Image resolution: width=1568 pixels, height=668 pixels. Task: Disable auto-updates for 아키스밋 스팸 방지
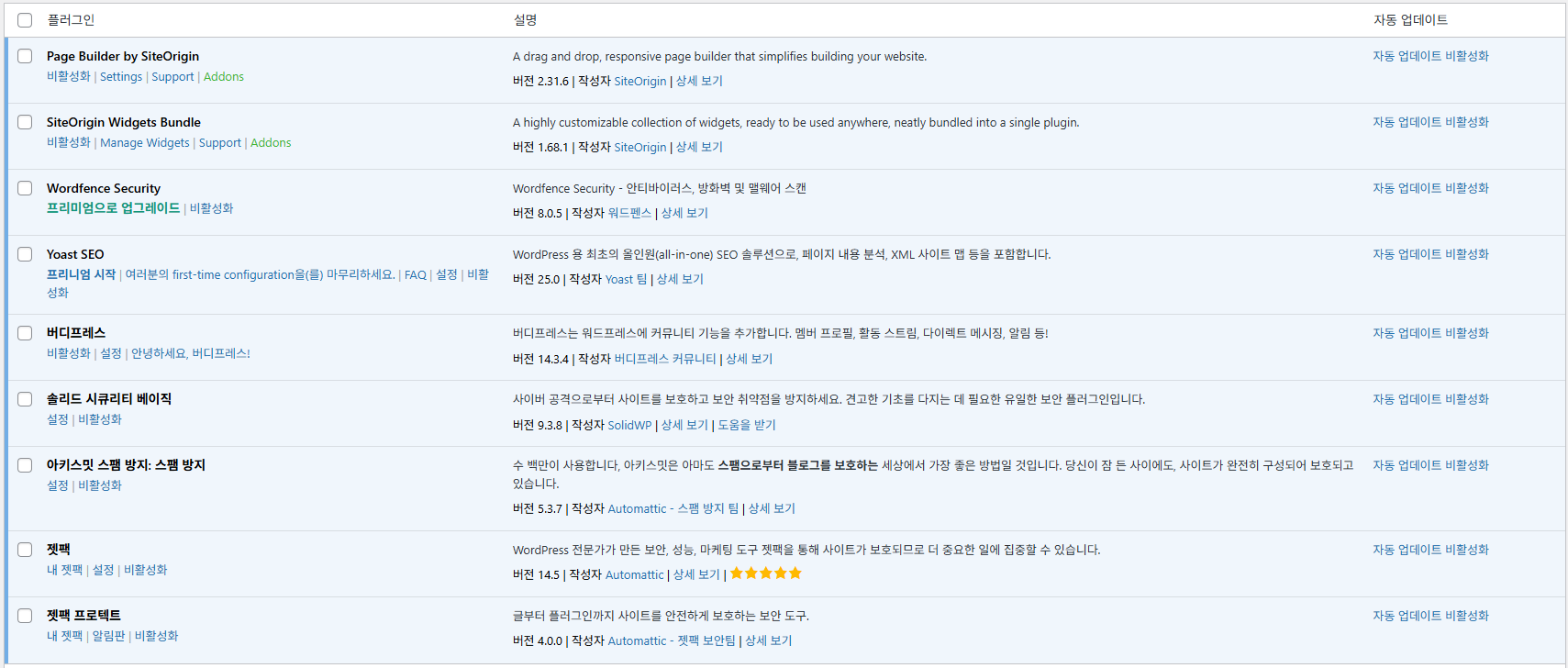pyautogui.click(x=1430, y=465)
